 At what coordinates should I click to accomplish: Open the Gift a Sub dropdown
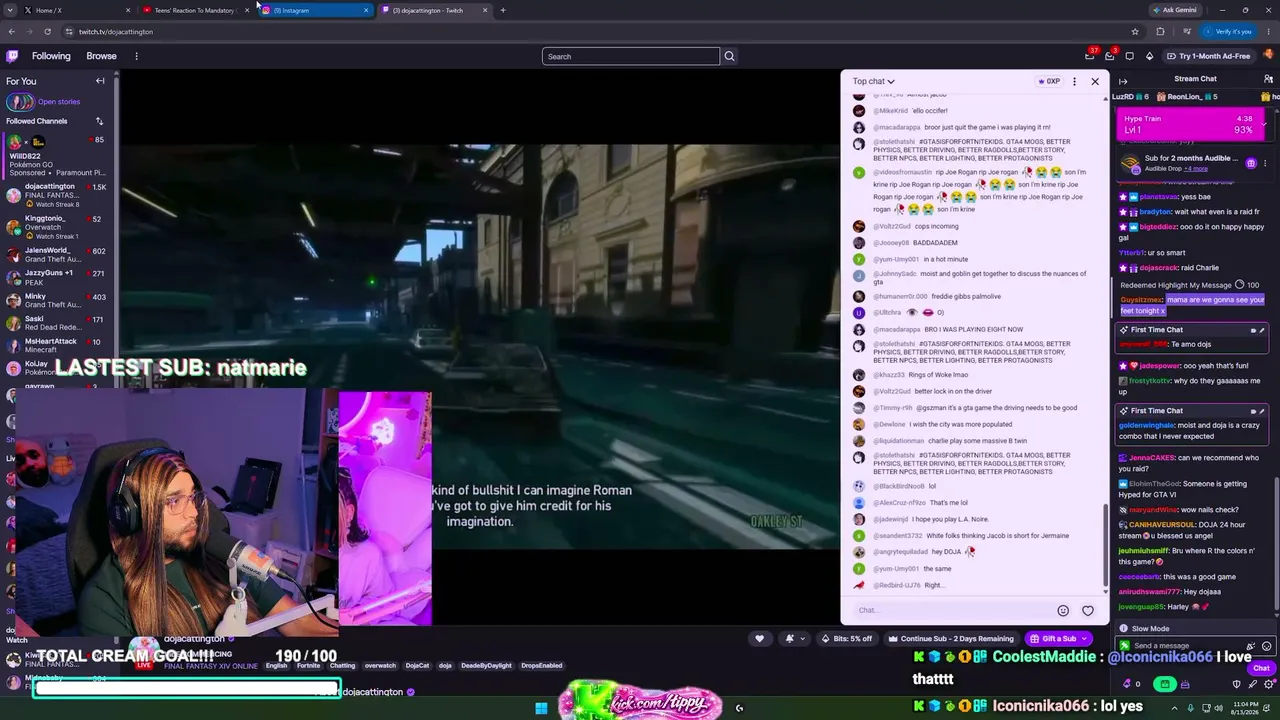pyautogui.click(x=1059, y=638)
